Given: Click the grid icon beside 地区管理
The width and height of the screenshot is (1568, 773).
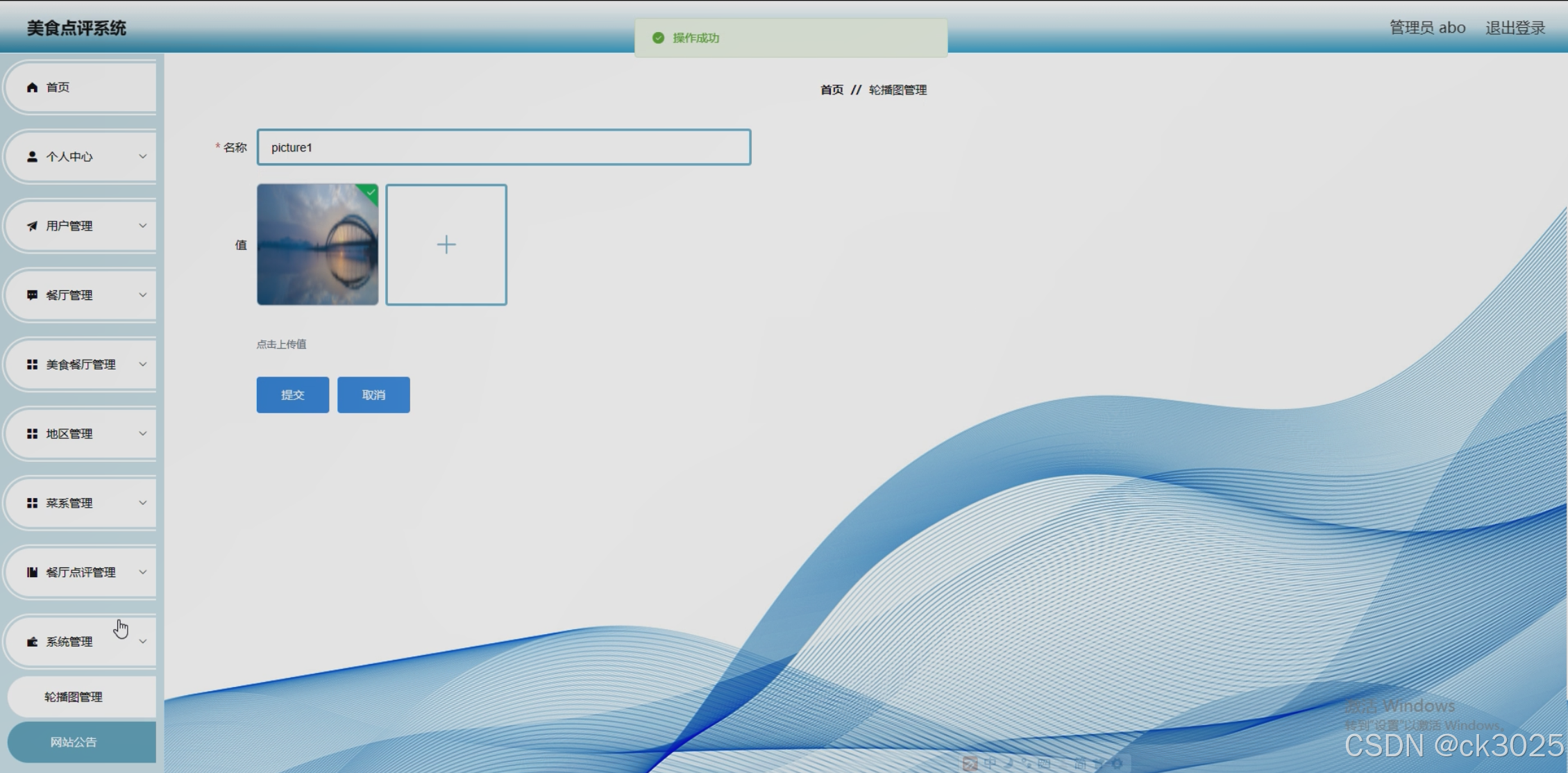Looking at the screenshot, I should [x=32, y=434].
